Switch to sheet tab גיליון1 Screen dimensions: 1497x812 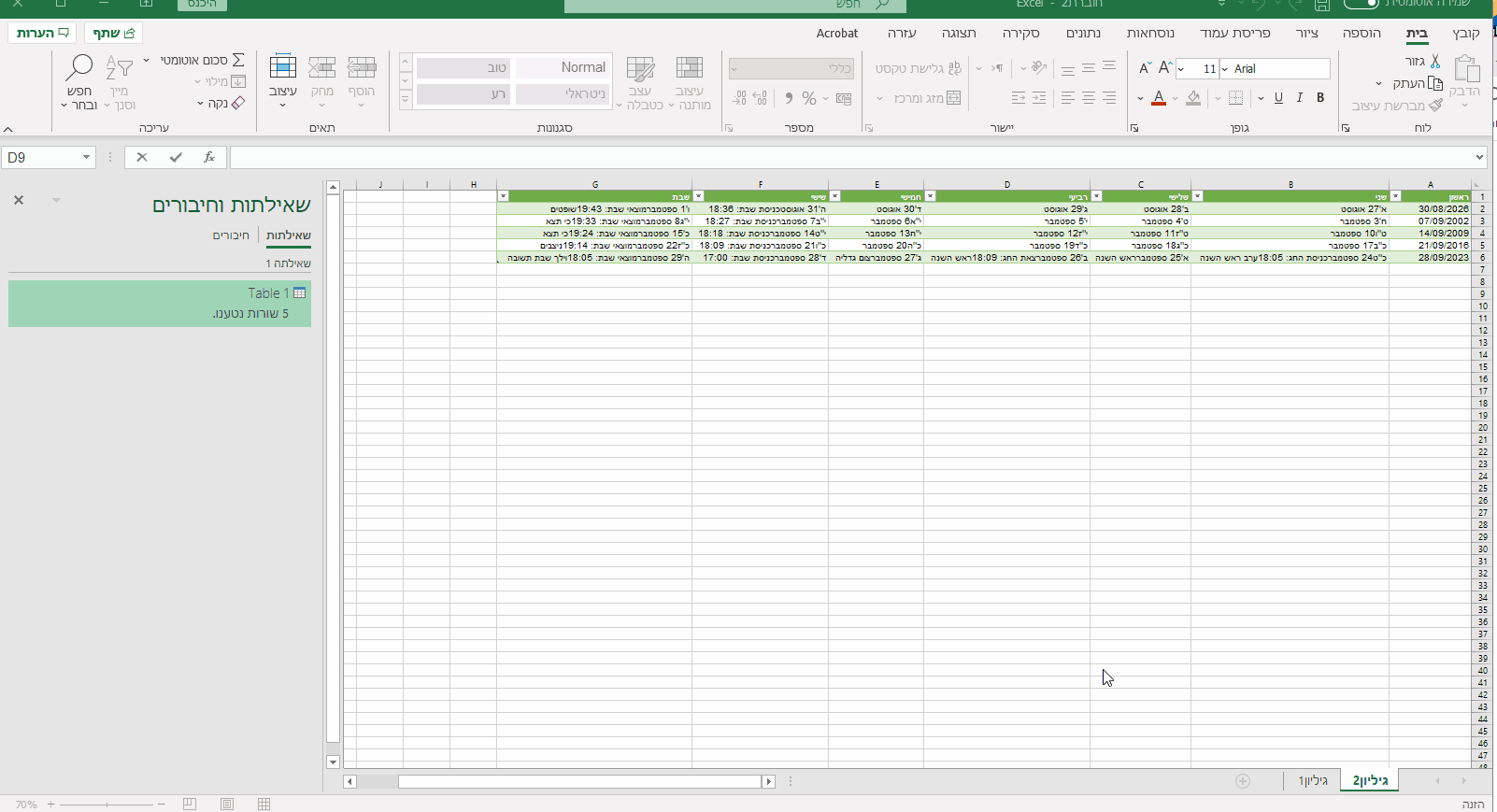(x=1313, y=781)
